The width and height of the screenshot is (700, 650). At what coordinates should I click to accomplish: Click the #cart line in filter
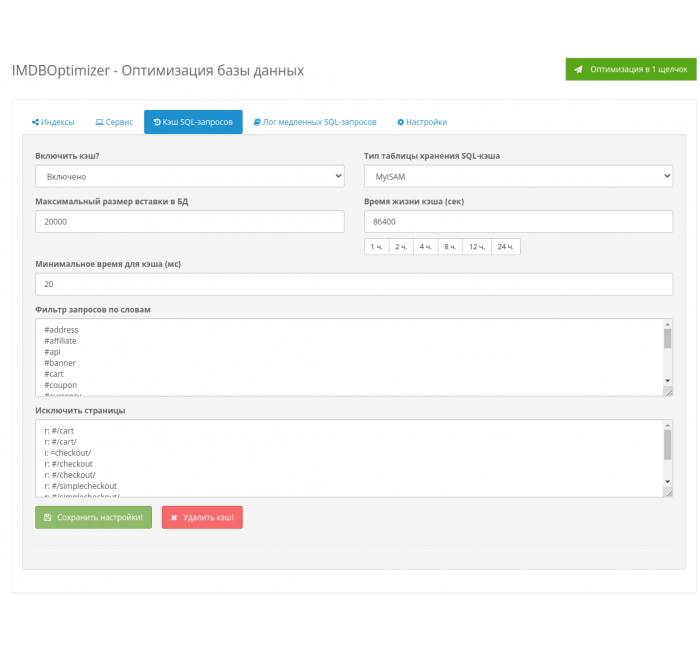click(x=54, y=374)
